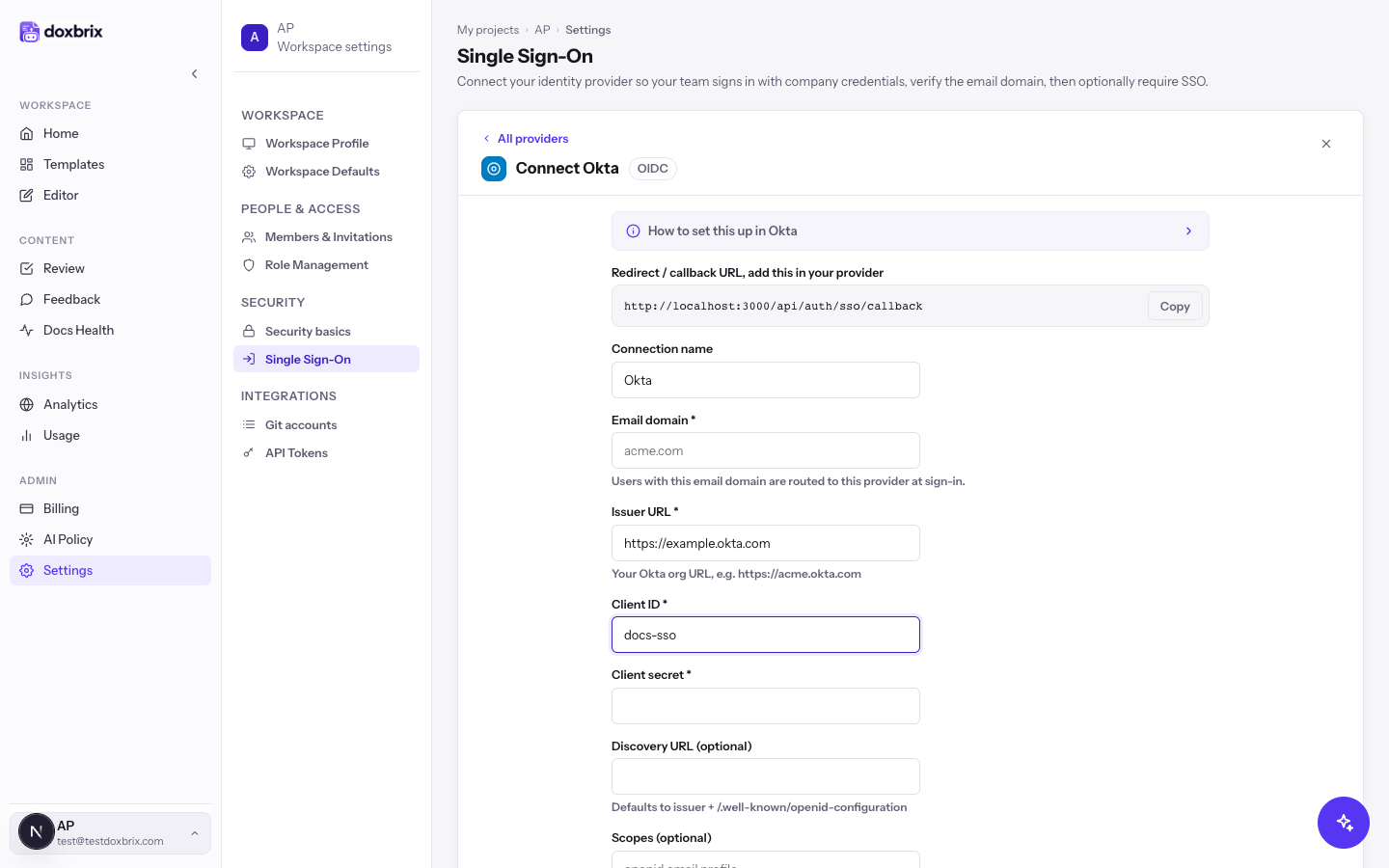
Task: Click the Workspace Profile monitor icon
Action: 249,143
